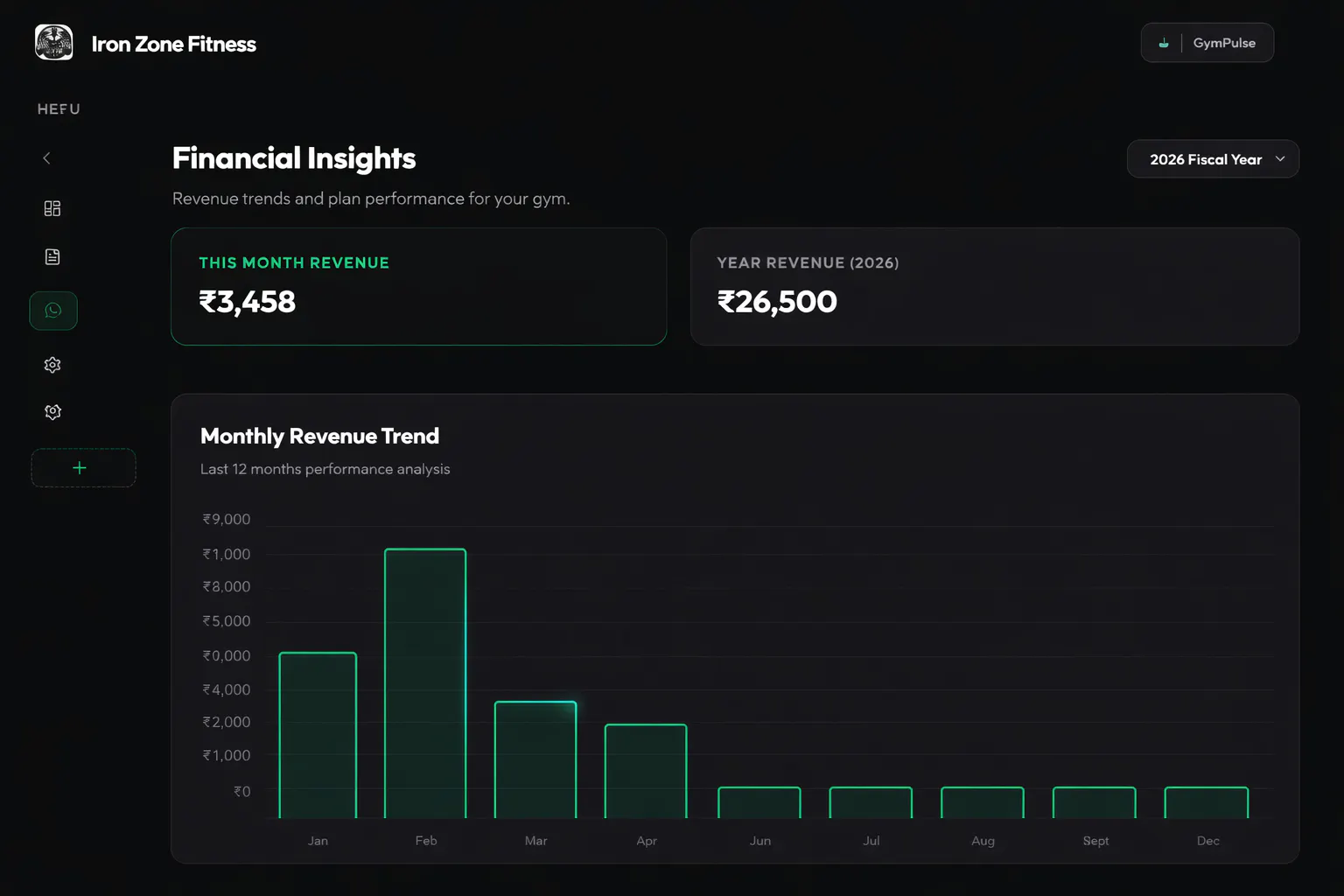
Task: Open the dashboard grid icon in sidebar
Action: click(x=52, y=208)
